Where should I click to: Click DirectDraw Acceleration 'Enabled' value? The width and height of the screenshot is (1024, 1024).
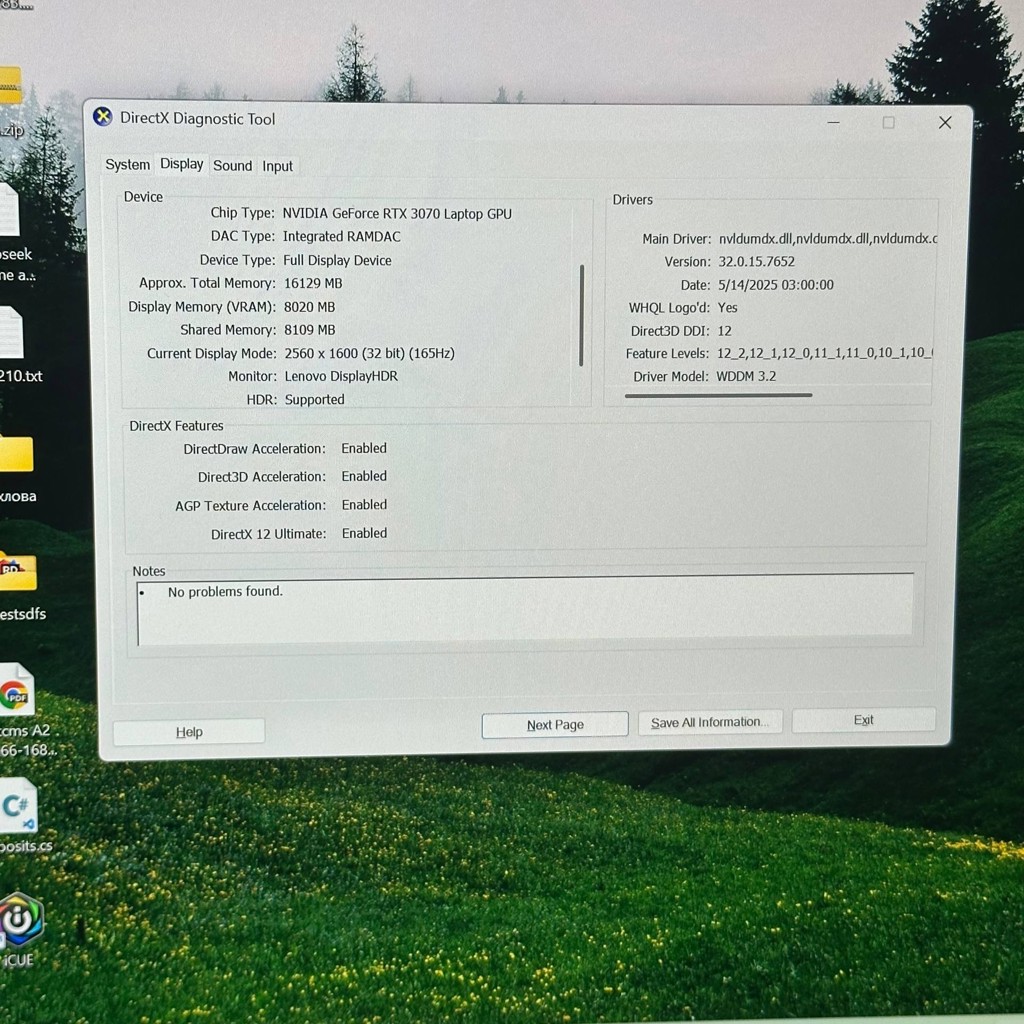(x=364, y=448)
